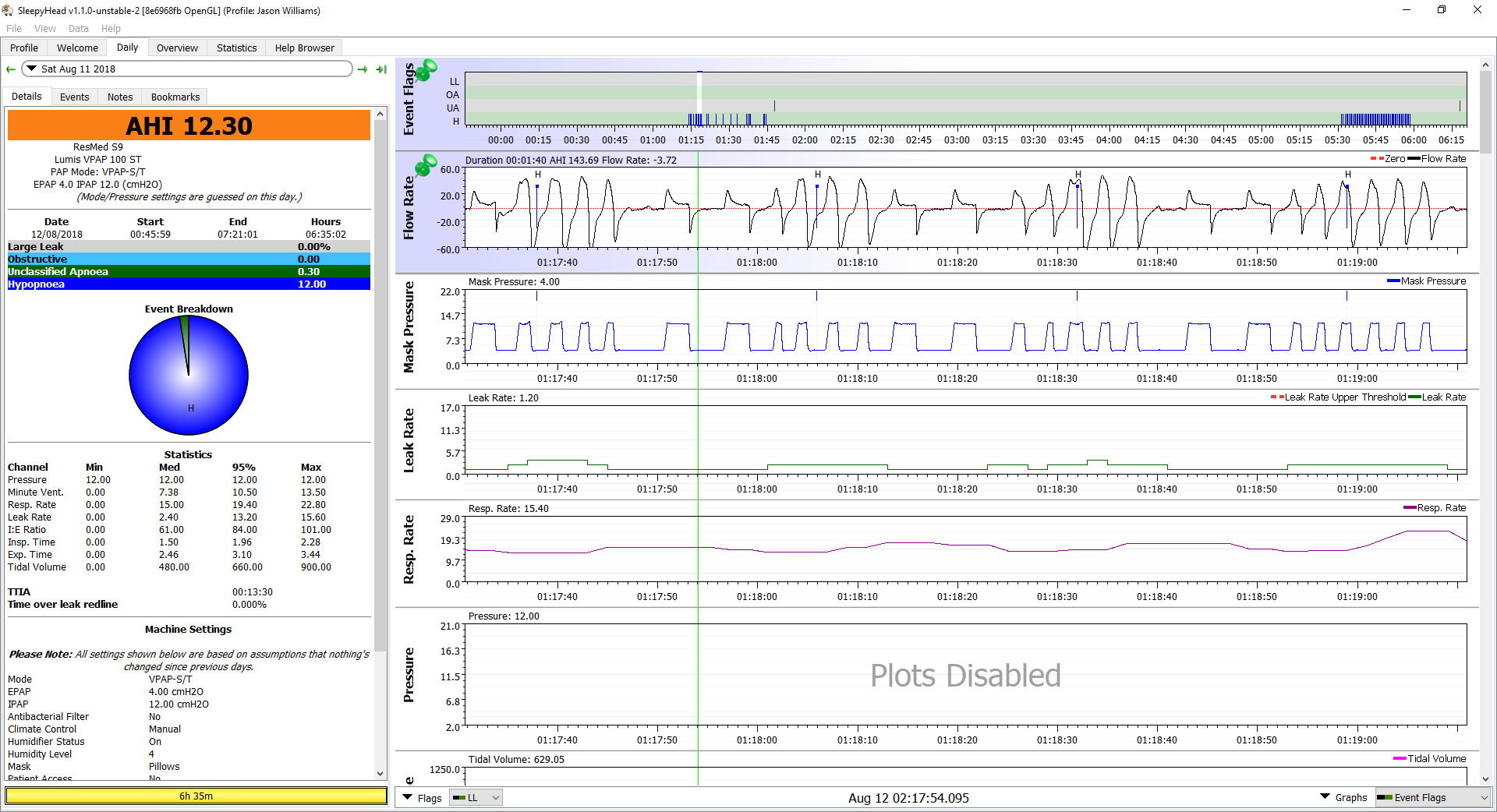
Task: Click the Event Flags graph title label
Action: [409, 100]
